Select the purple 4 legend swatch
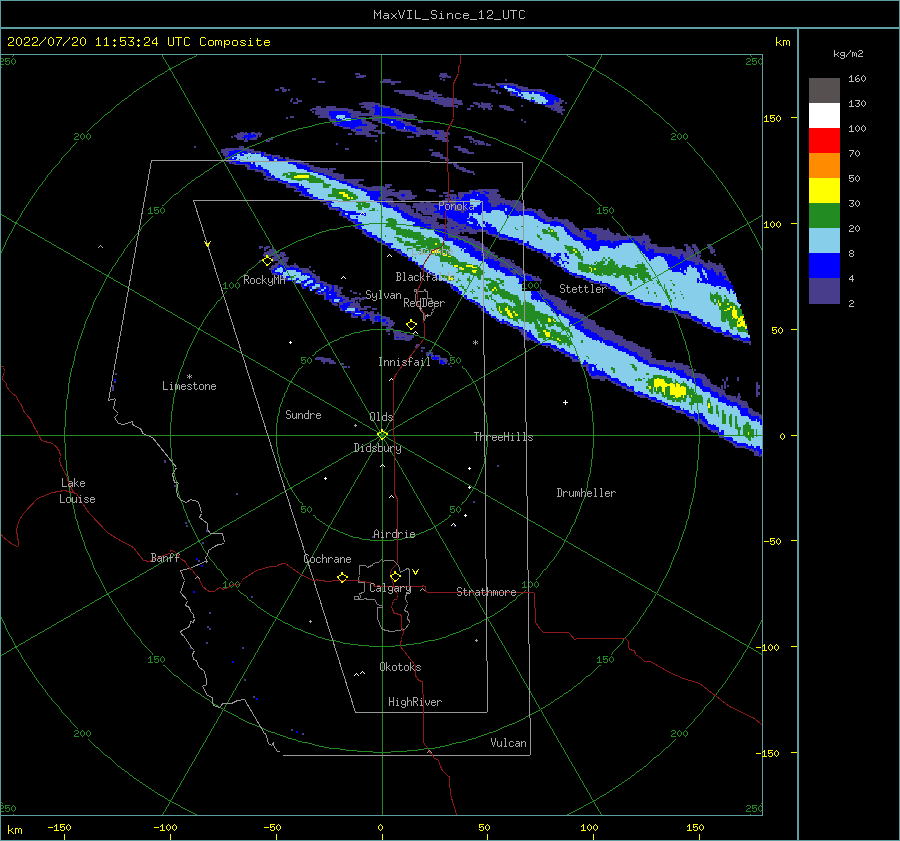Screen dimensions: 900x841 click(824, 290)
